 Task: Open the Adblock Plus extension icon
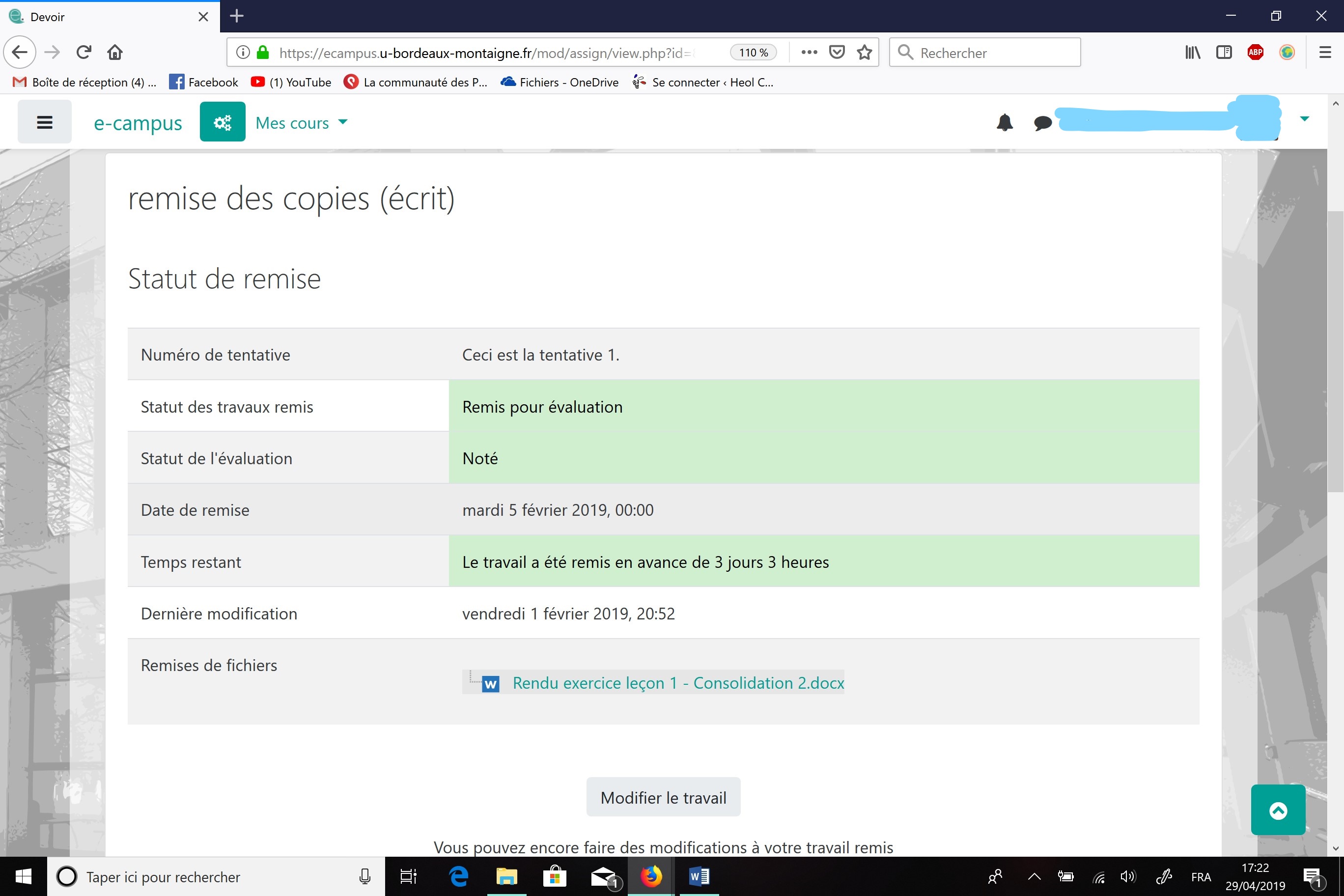point(1255,53)
